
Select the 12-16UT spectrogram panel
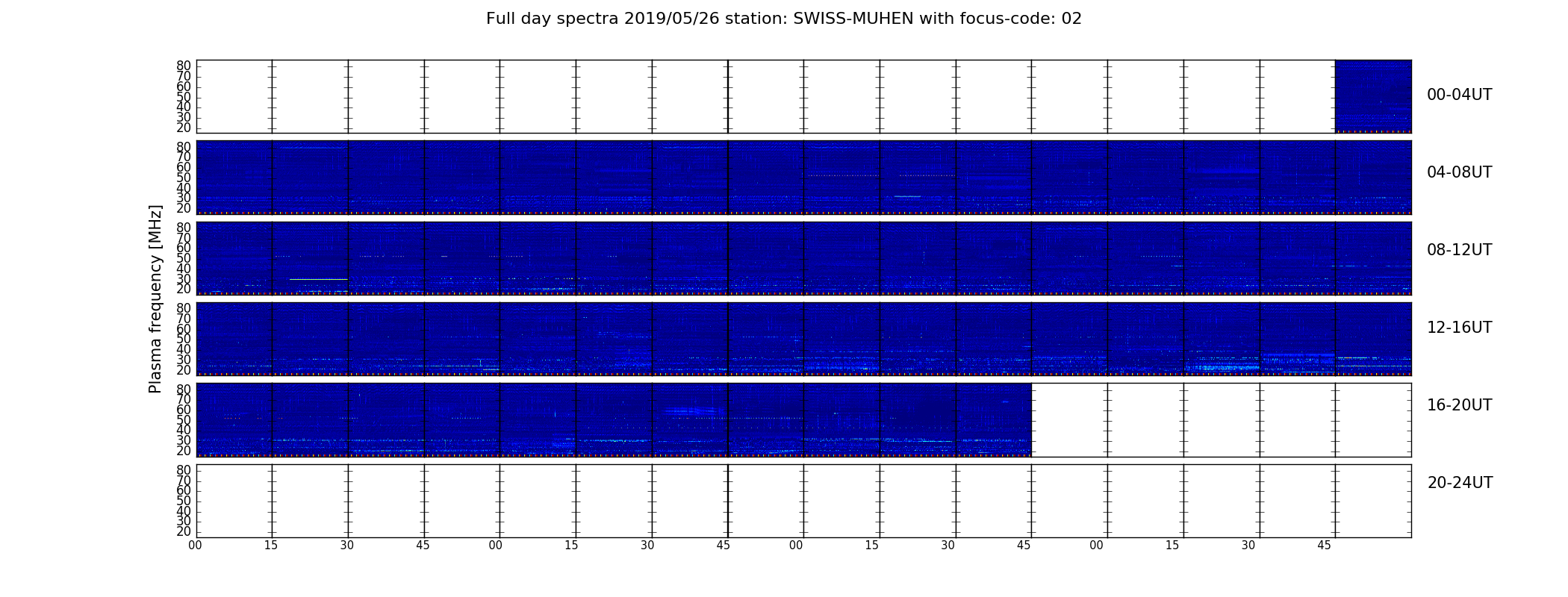pos(803,339)
